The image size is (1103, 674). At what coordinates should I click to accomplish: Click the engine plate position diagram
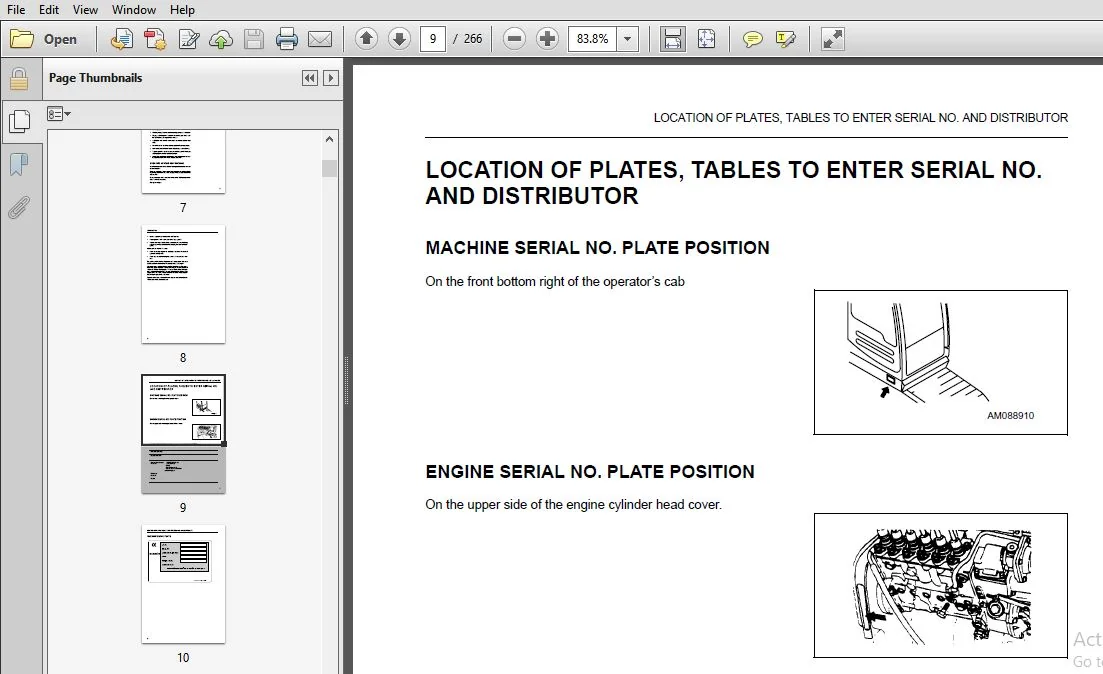coord(941,585)
